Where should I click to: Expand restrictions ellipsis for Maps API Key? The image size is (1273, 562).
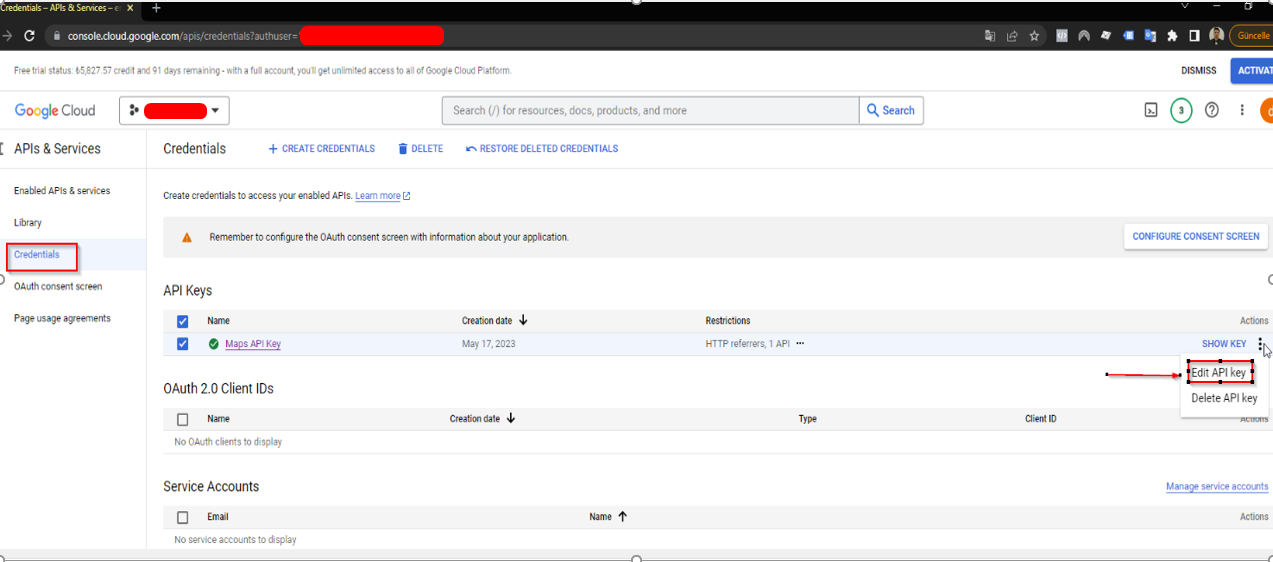click(800, 344)
